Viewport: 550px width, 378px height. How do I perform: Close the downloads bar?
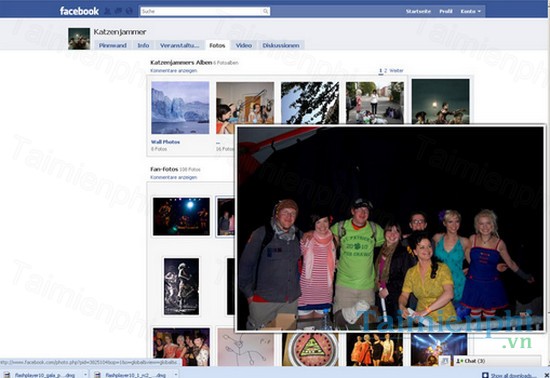pyautogui.click(x=546, y=375)
